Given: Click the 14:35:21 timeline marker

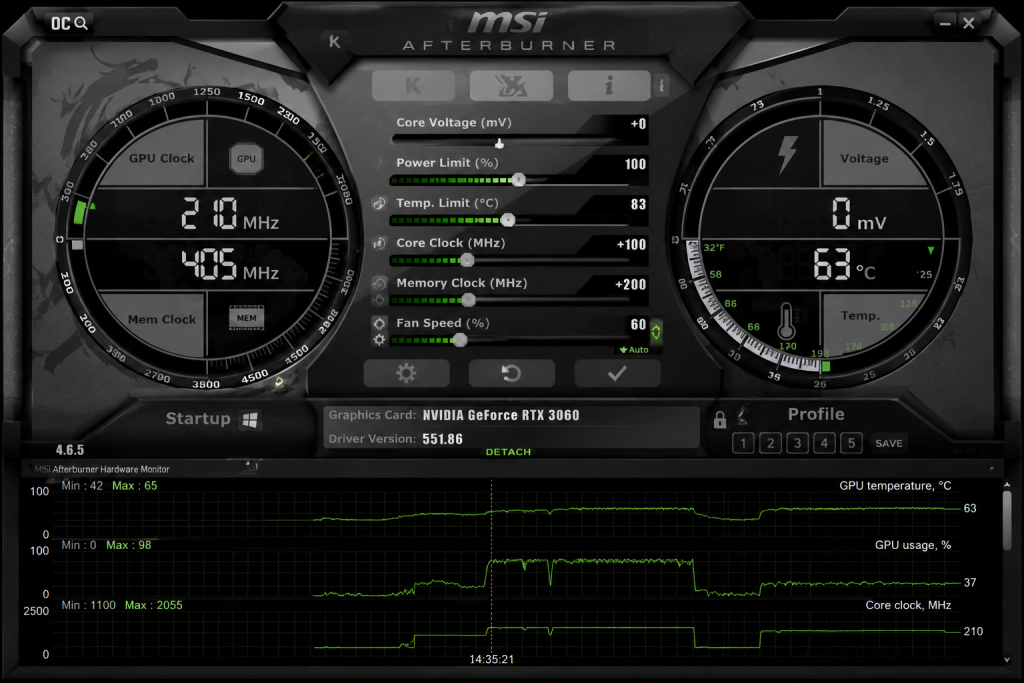Looking at the screenshot, I should [492, 659].
